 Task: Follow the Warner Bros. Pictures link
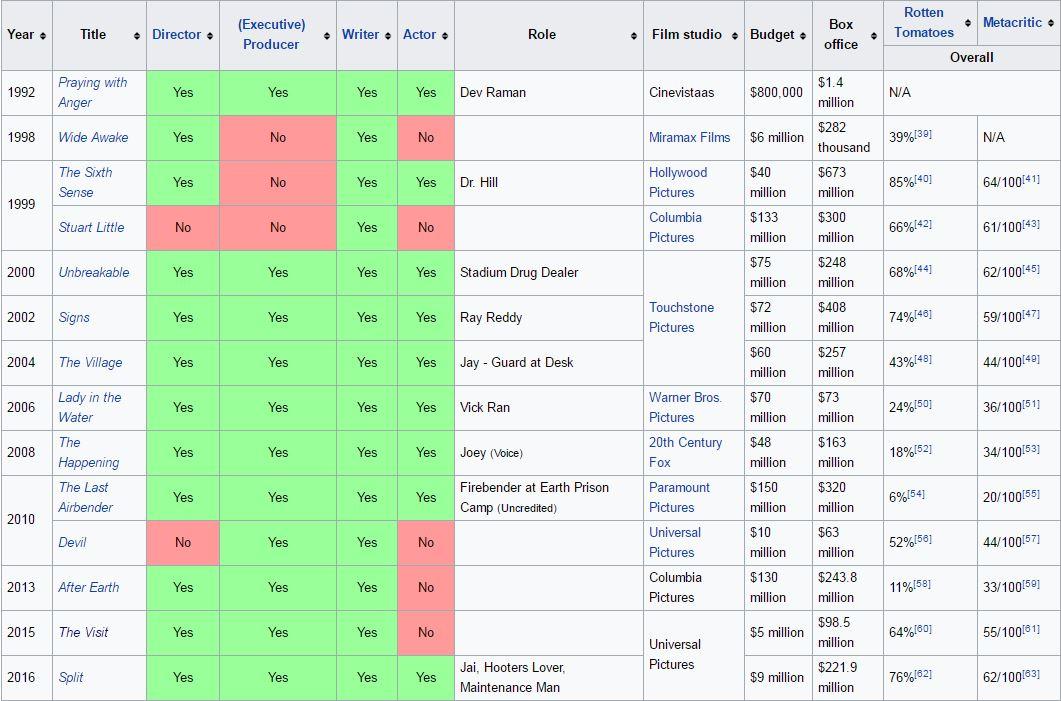(685, 407)
